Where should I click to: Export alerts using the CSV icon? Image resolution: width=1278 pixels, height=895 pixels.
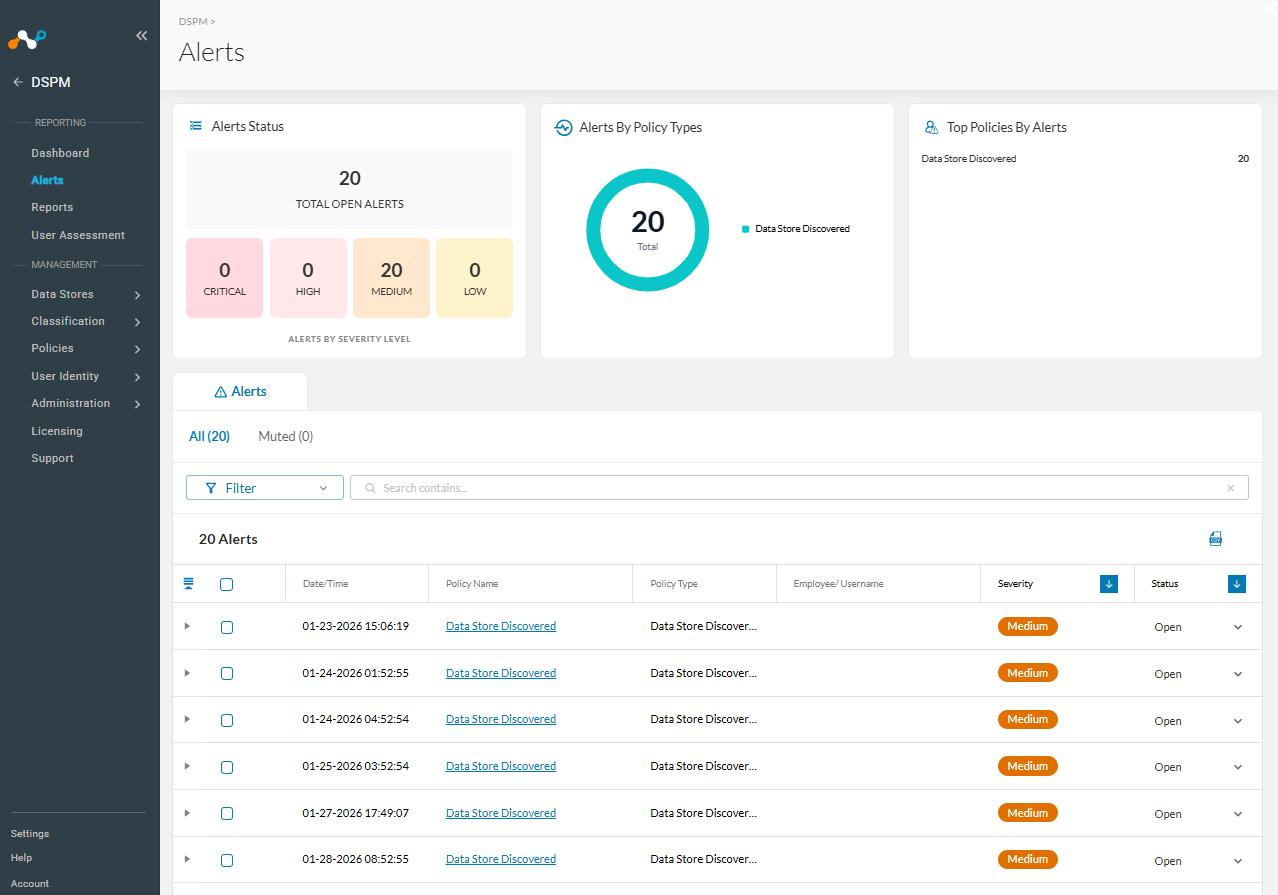(1216, 539)
